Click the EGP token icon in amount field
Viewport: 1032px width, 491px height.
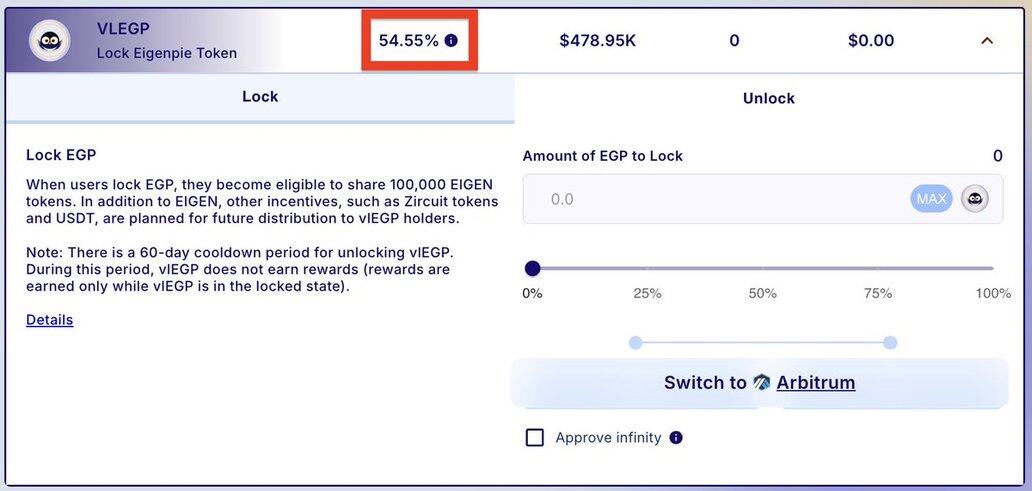click(x=975, y=199)
